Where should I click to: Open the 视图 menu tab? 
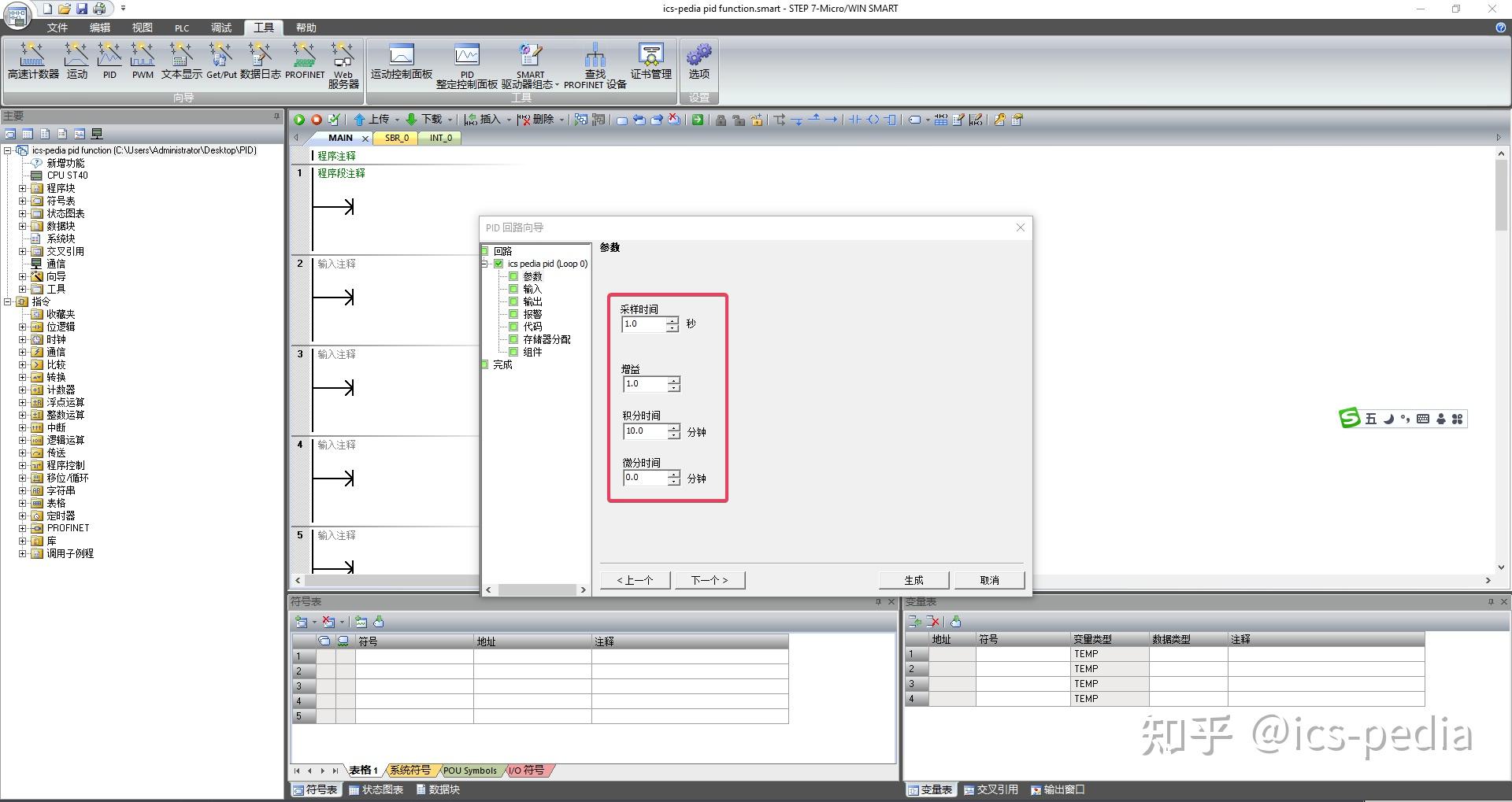tap(143, 28)
